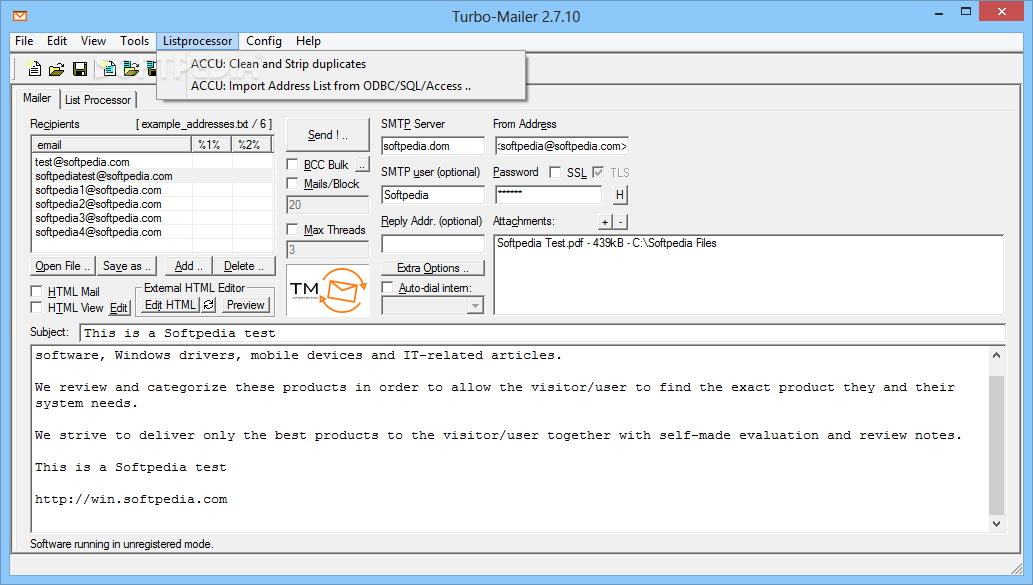Click the Delete recipient button
1033x585 pixels.
(x=244, y=266)
